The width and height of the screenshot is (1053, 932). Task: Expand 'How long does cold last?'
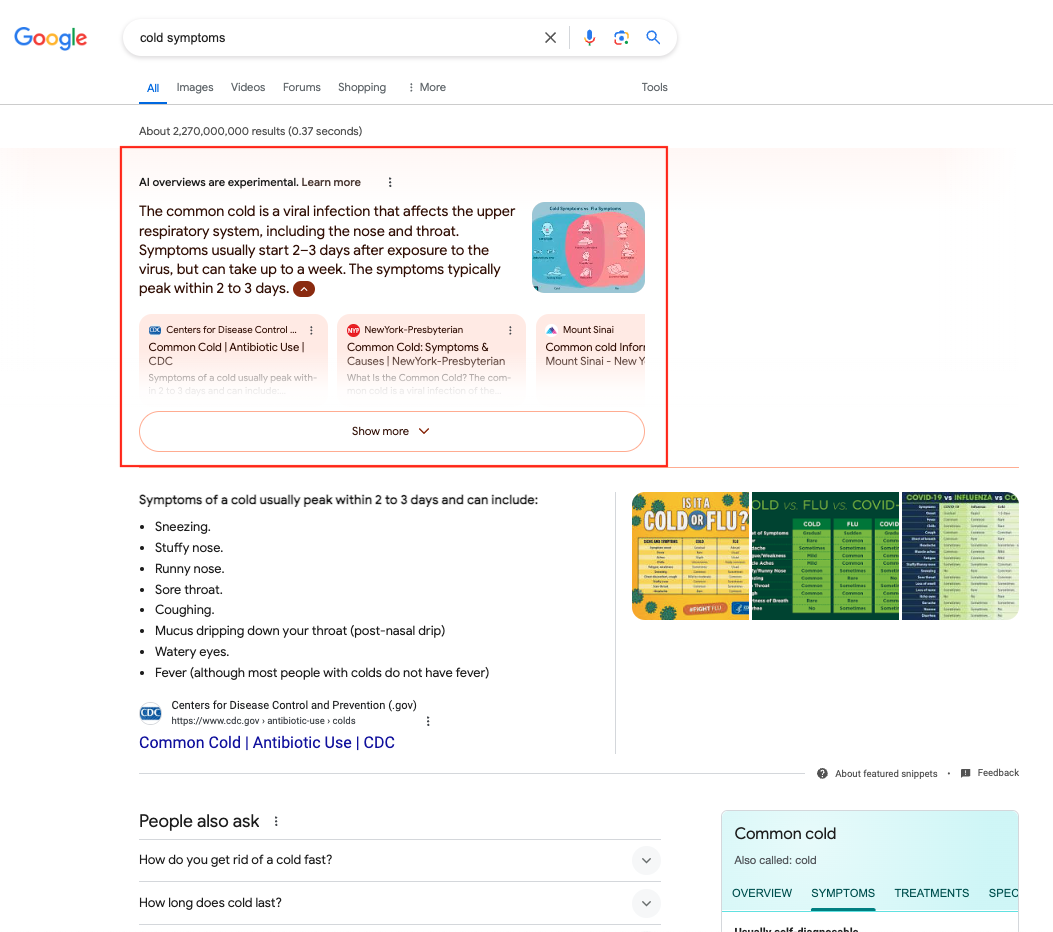click(x=646, y=903)
